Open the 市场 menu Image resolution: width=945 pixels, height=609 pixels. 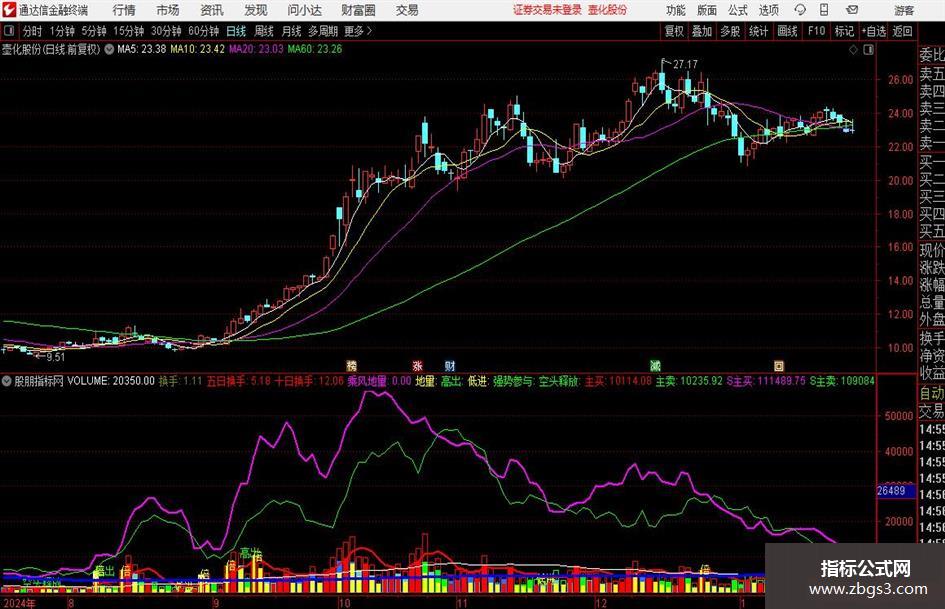(168, 10)
